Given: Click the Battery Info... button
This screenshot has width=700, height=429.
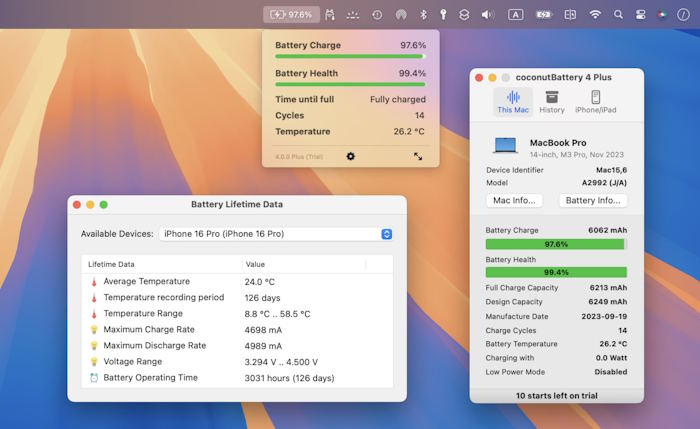Looking at the screenshot, I should [x=593, y=200].
